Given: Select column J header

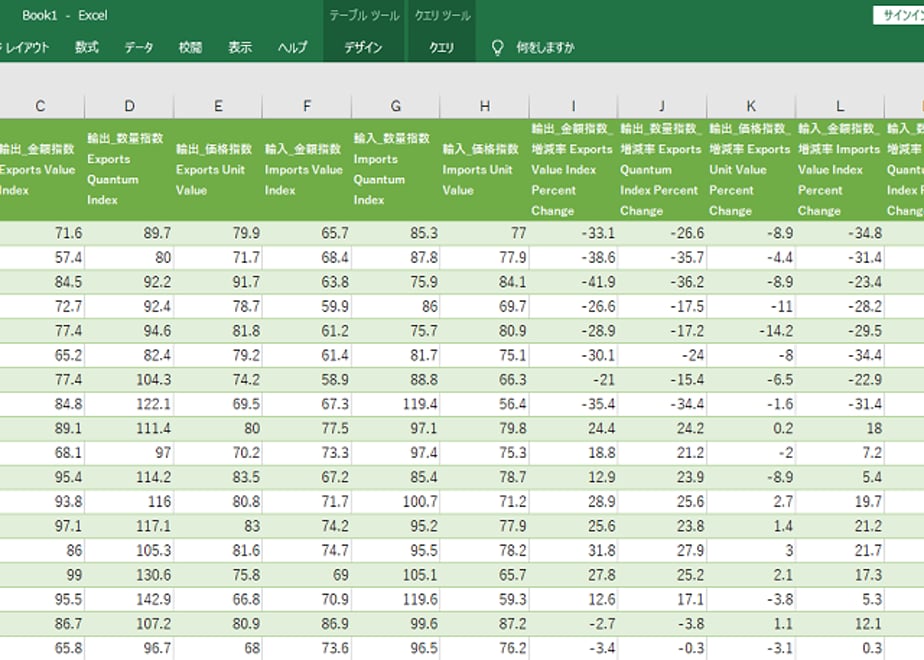Looking at the screenshot, I should (x=662, y=106).
